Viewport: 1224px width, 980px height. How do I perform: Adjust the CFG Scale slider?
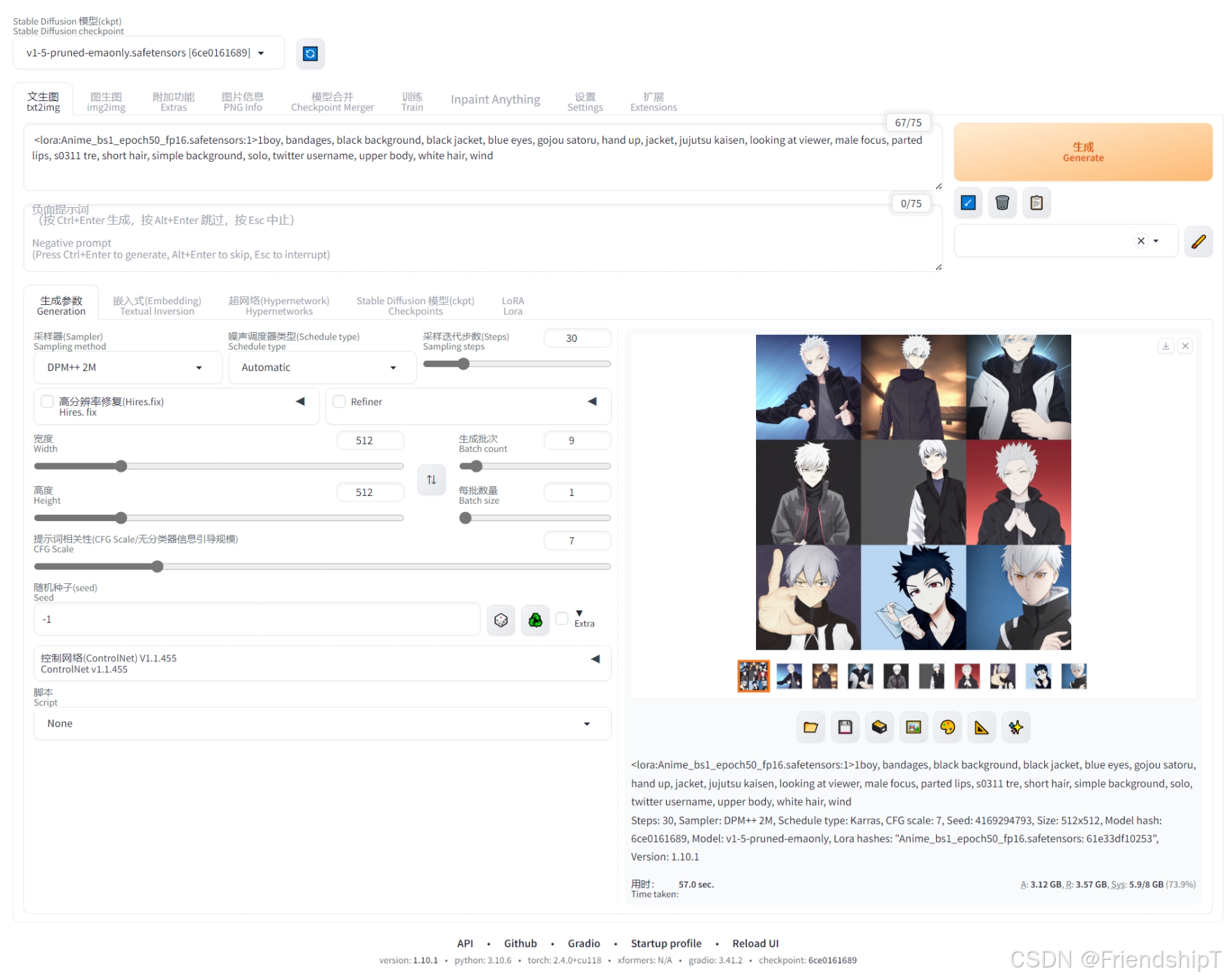(x=157, y=566)
